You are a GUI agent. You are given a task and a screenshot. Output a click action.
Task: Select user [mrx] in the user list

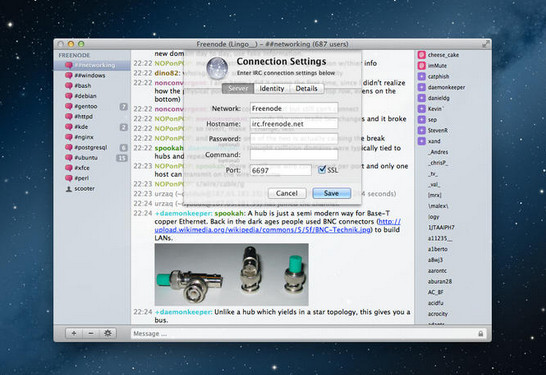click(x=435, y=195)
